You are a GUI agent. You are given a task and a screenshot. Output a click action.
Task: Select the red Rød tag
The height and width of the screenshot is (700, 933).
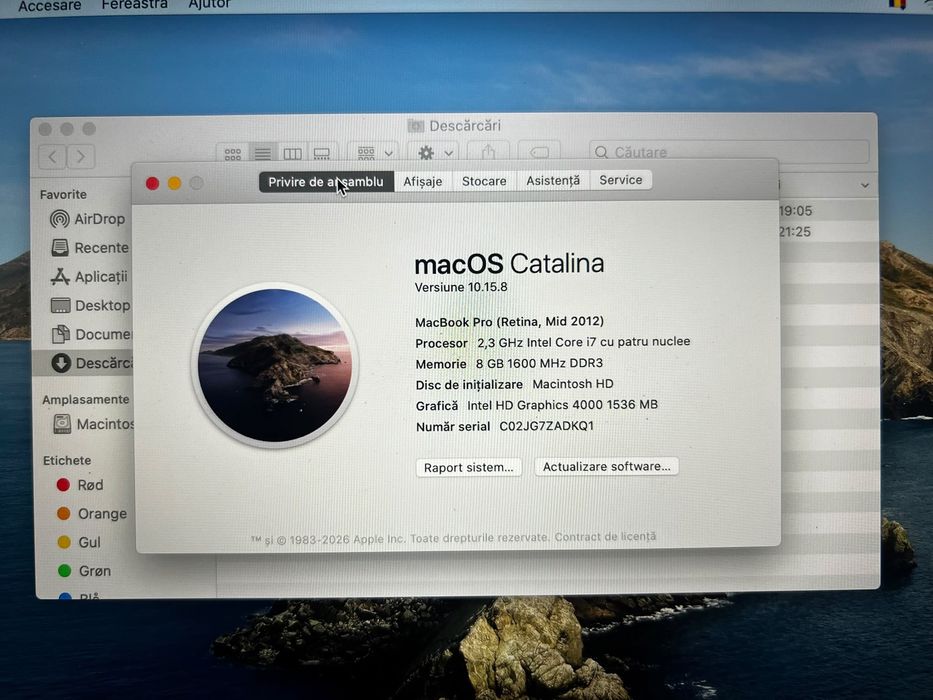pyautogui.click(x=80, y=485)
